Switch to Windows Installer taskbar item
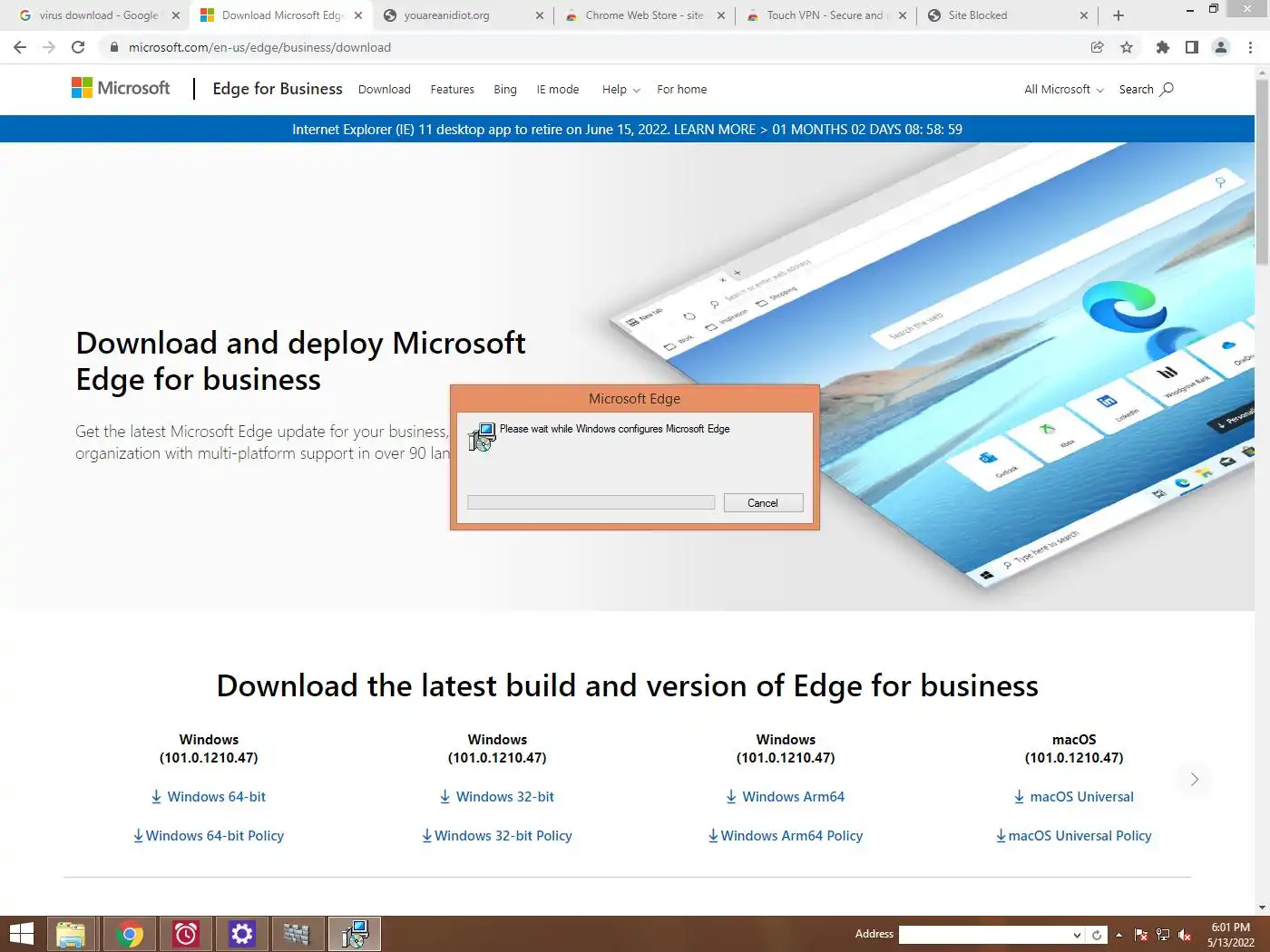The width and height of the screenshot is (1270, 952). coord(355,934)
